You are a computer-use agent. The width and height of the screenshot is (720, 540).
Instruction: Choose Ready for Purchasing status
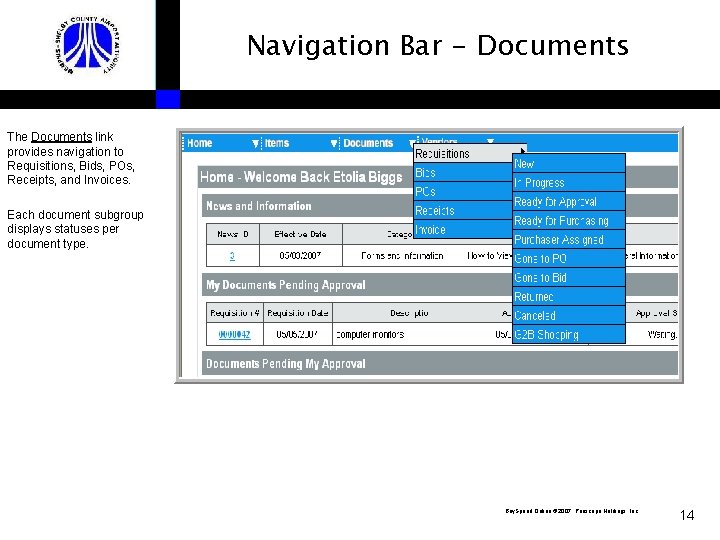[569, 220]
